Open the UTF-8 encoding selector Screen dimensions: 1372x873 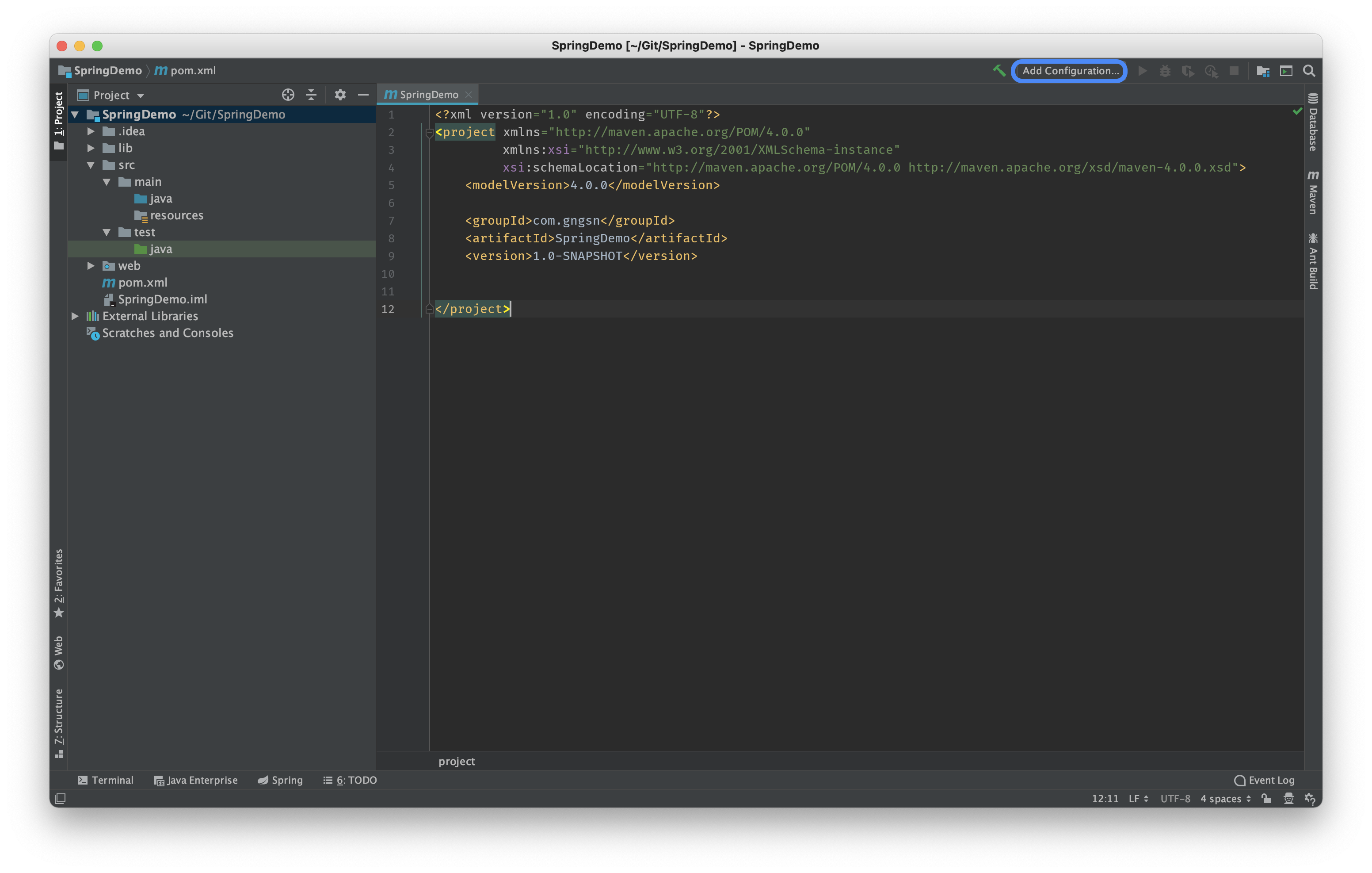(x=1175, y=798)
